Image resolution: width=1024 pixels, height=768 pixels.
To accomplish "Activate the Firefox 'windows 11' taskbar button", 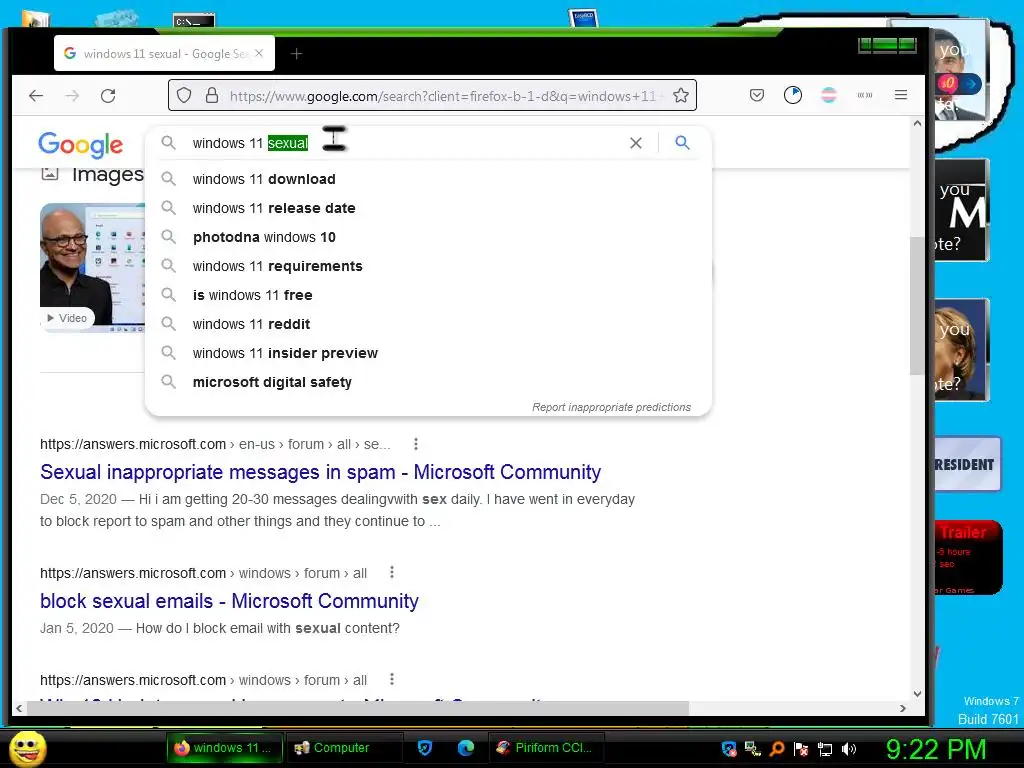I will click(x=224, y=748).
